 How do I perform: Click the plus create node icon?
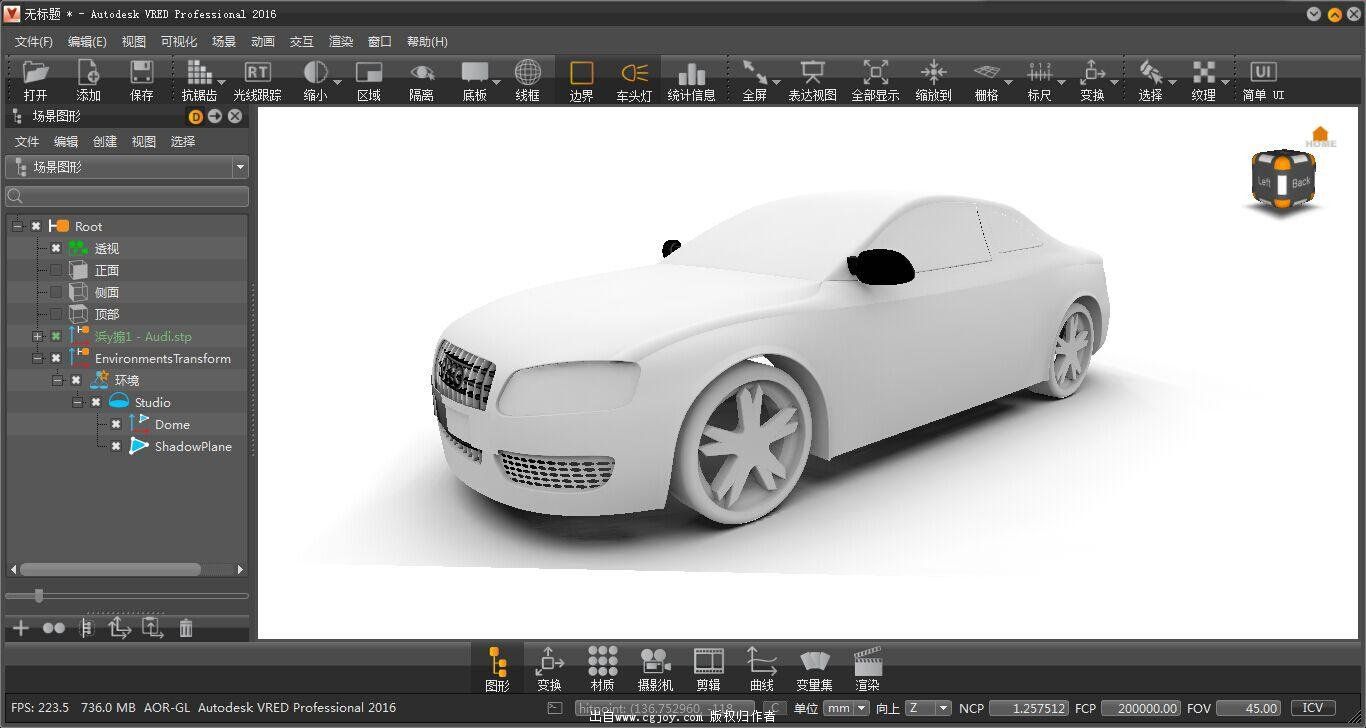coord(20,628)
